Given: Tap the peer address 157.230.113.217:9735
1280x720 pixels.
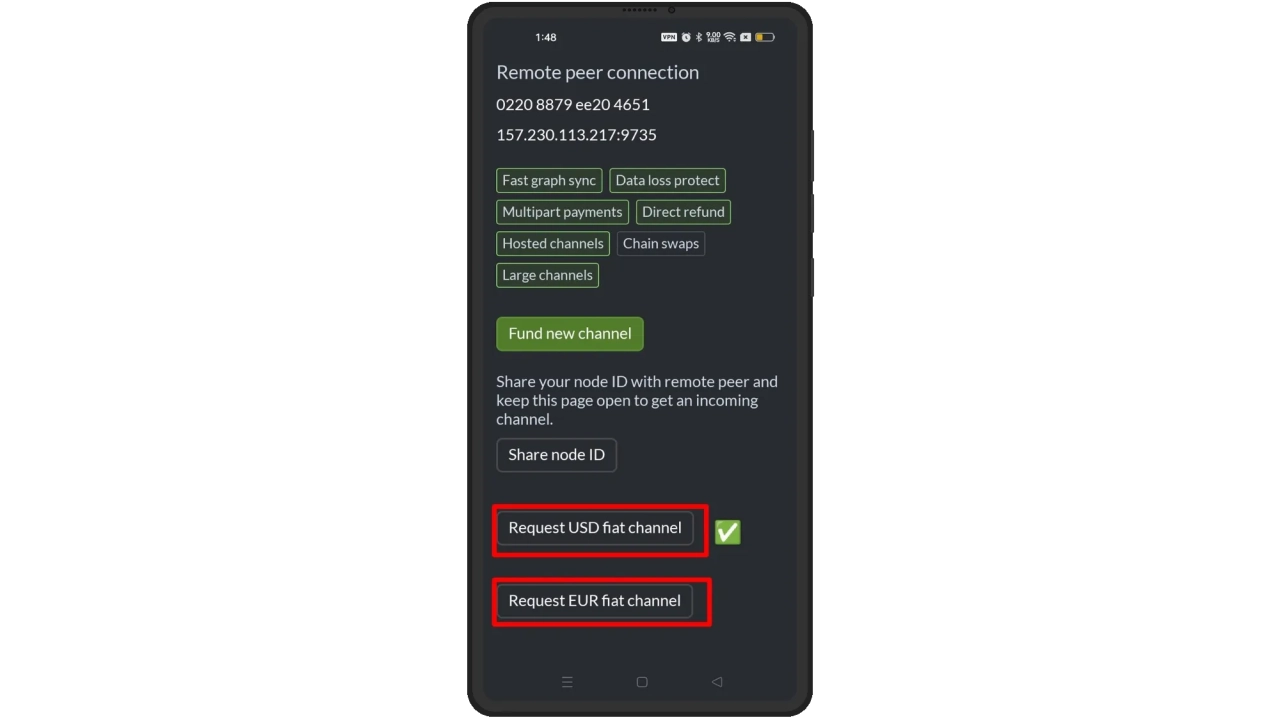Looking at the screenshot, I should (577, 135).
